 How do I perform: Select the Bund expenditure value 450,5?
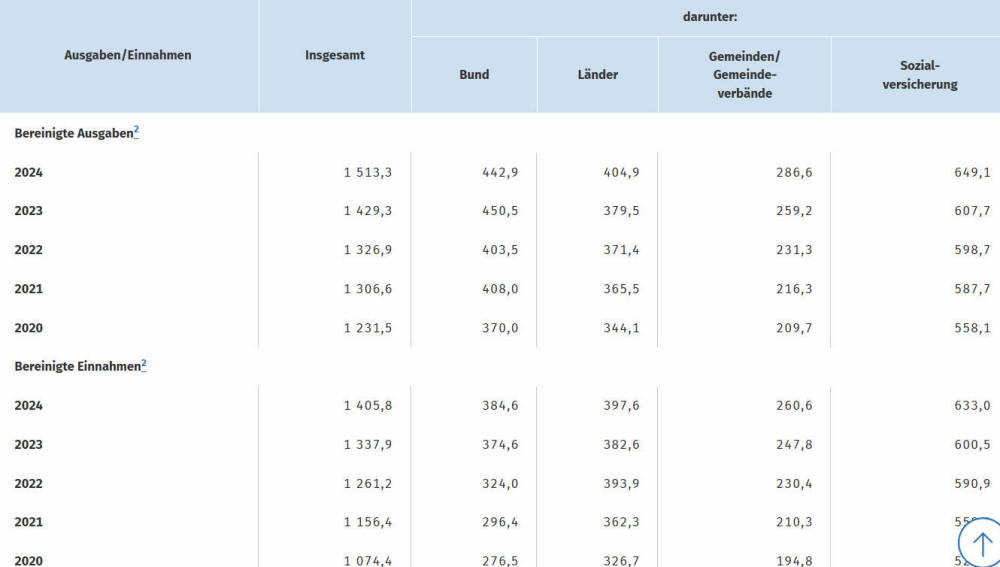pos(500,211)
